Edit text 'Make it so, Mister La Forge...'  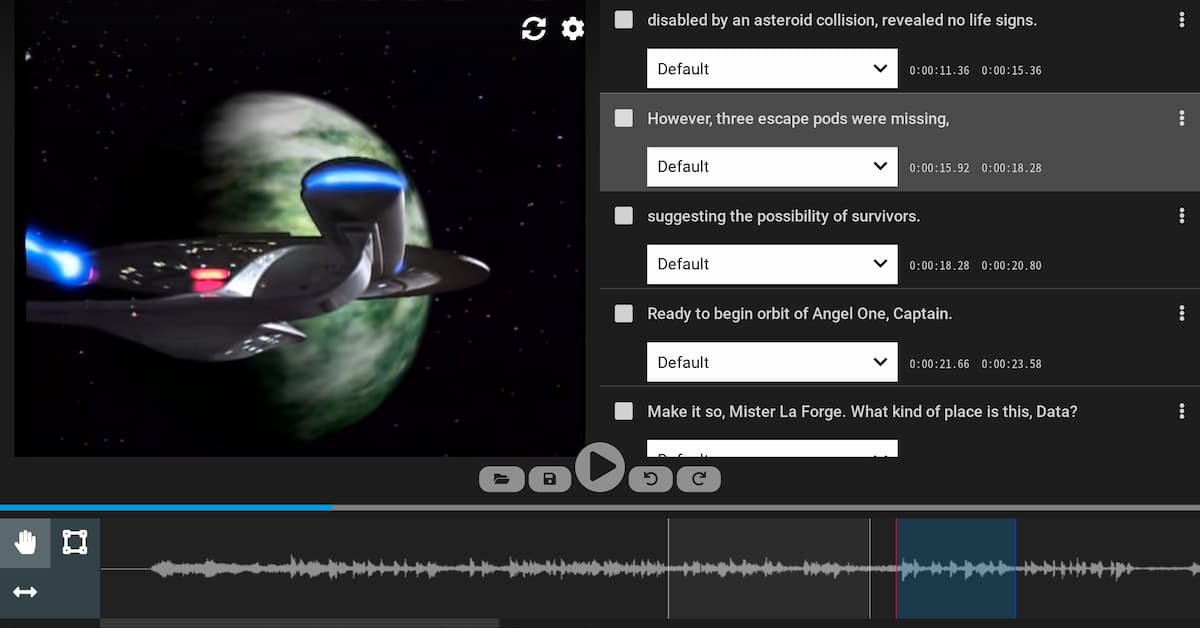pos(862,411)
